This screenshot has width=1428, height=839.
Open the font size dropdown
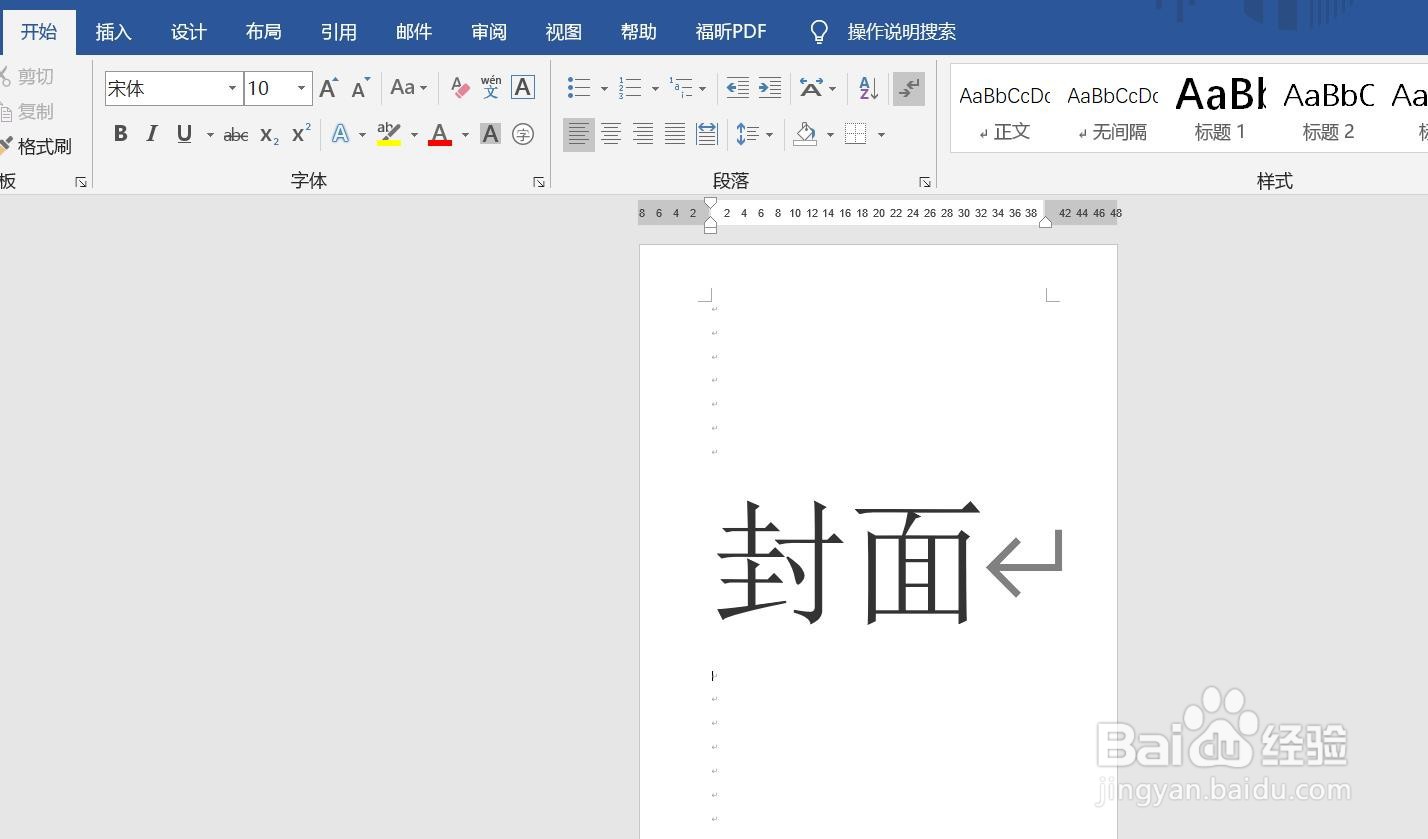tap(300, 88)
